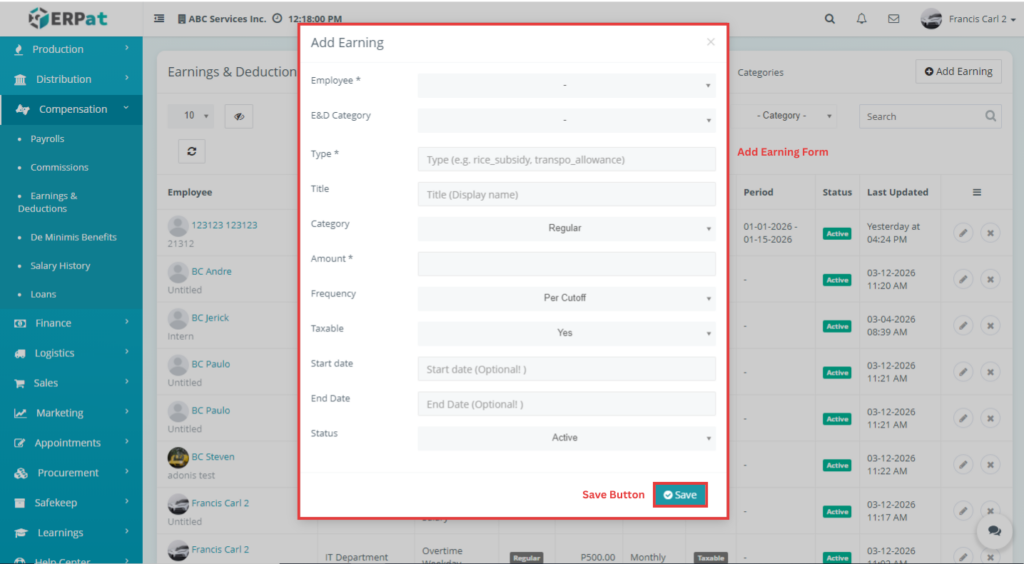Click the table columns menu icon
Viewport: 1024px width, 564px height.
977,192
